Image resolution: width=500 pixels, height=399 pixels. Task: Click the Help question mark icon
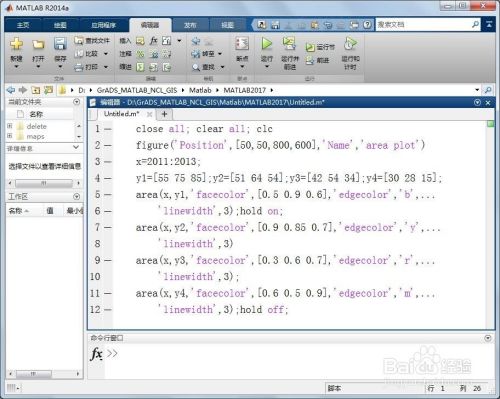(367, 25)
